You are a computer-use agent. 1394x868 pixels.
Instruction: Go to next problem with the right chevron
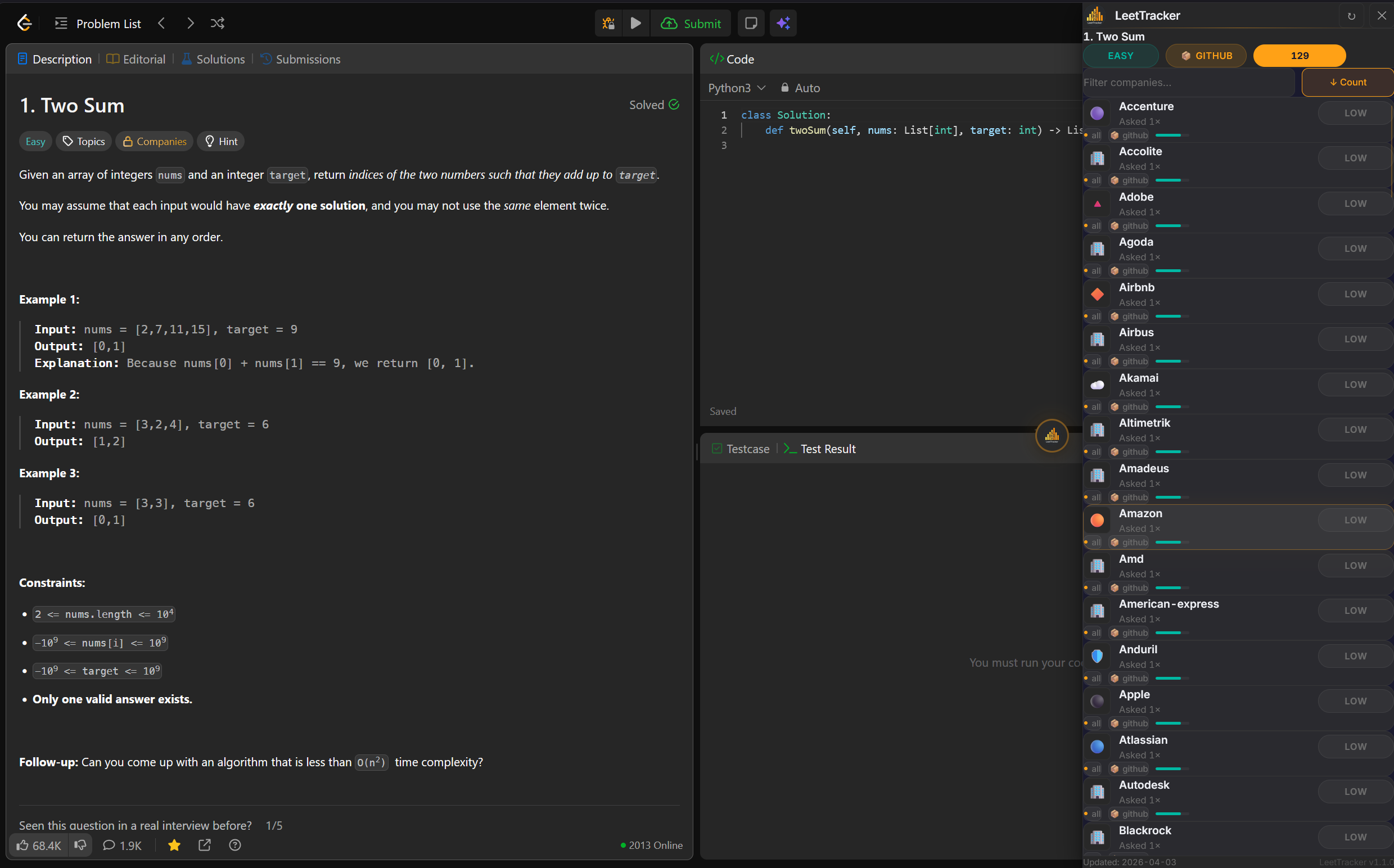(x=190, y=23)
